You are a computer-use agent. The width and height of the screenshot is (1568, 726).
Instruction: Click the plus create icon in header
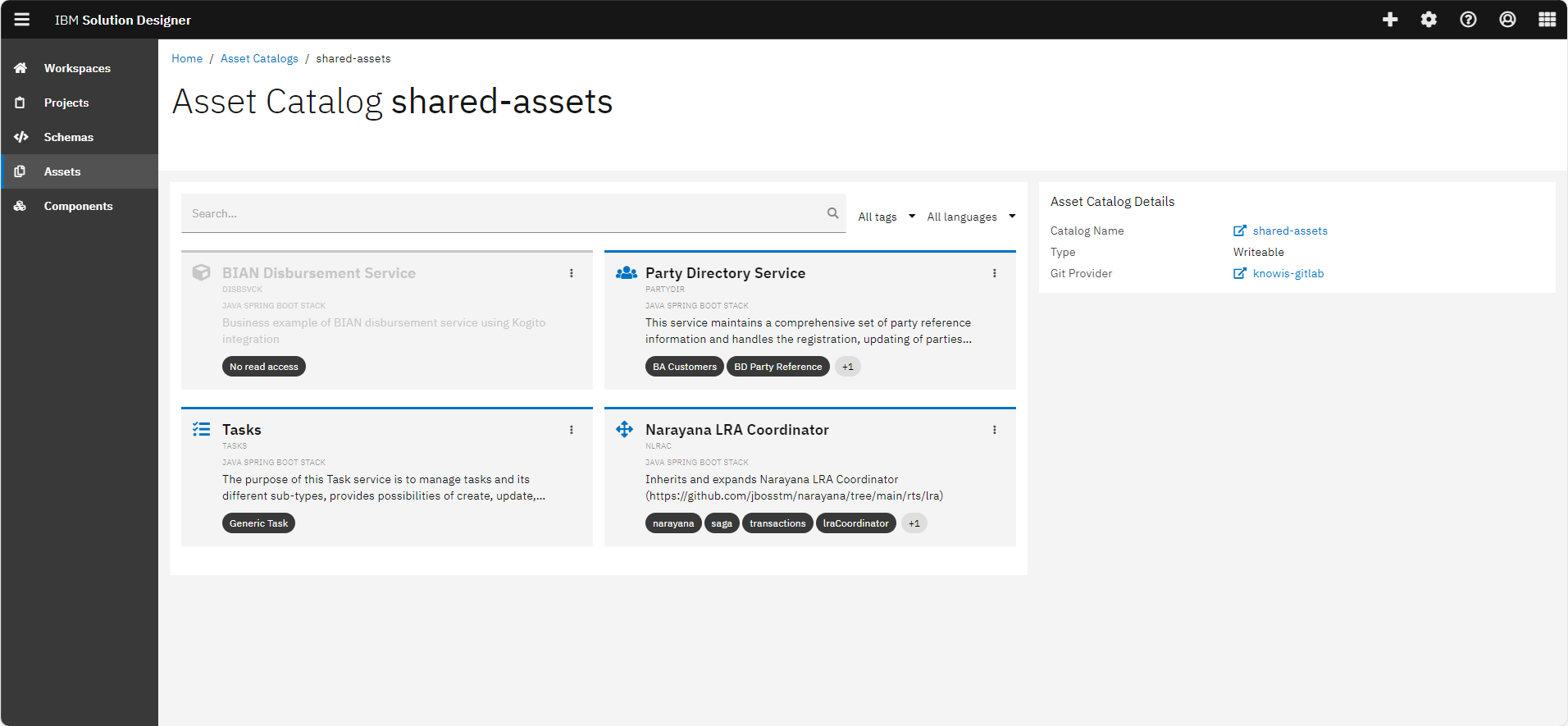pos(1390,20)
